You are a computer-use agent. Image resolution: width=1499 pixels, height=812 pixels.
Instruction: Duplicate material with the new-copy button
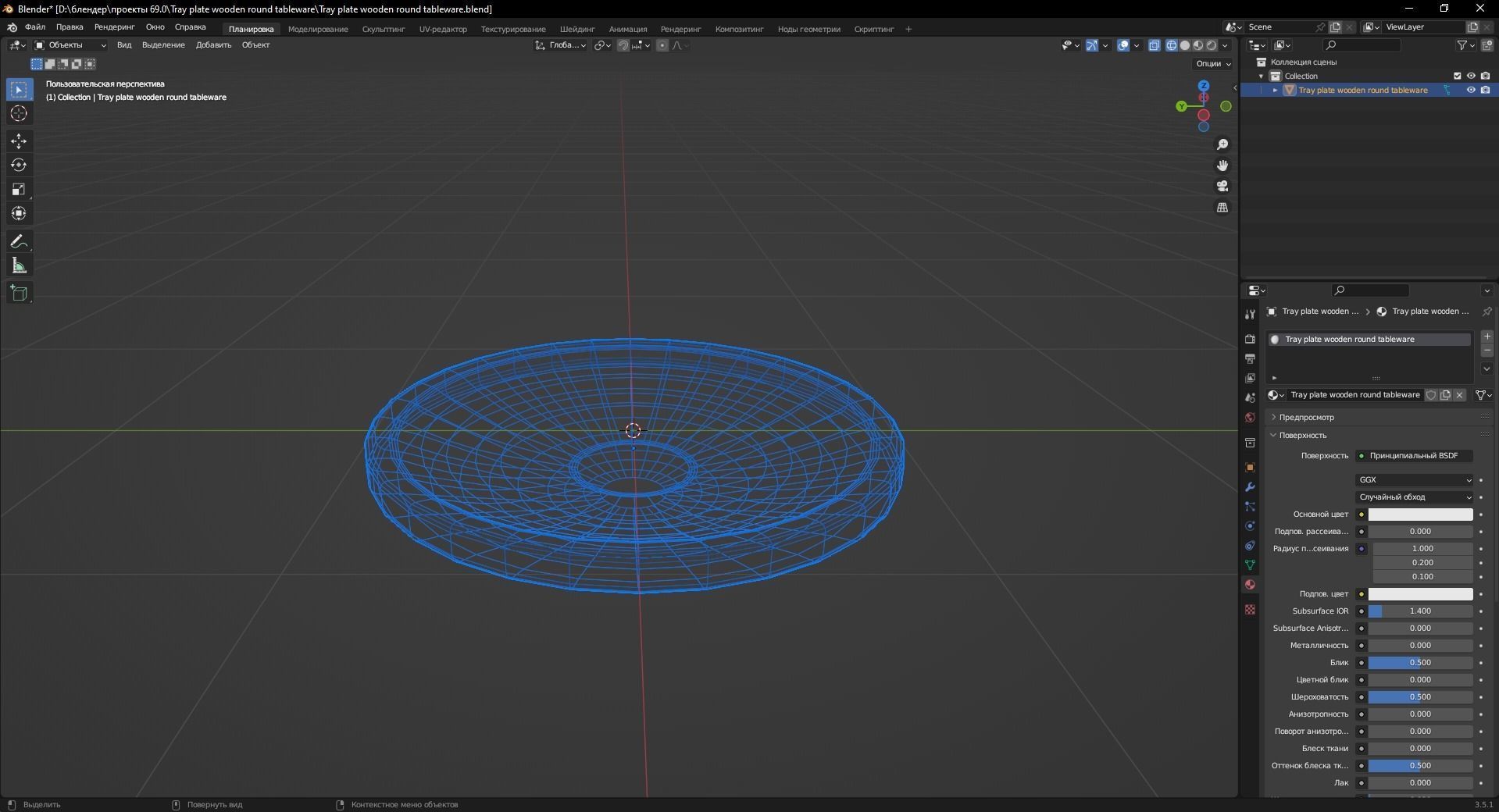tap(1445, 395)
